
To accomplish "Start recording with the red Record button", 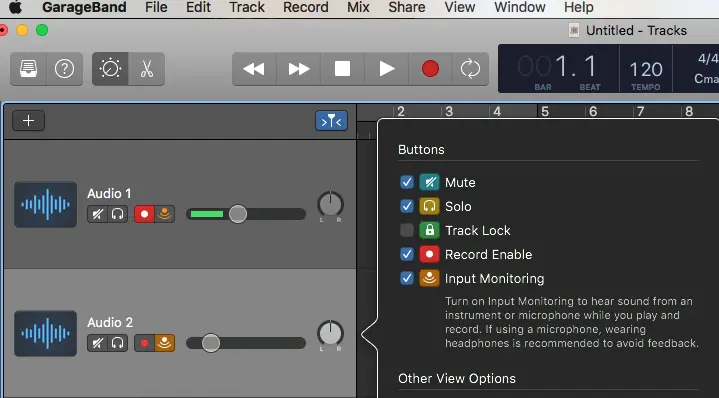I will [430, 69].
